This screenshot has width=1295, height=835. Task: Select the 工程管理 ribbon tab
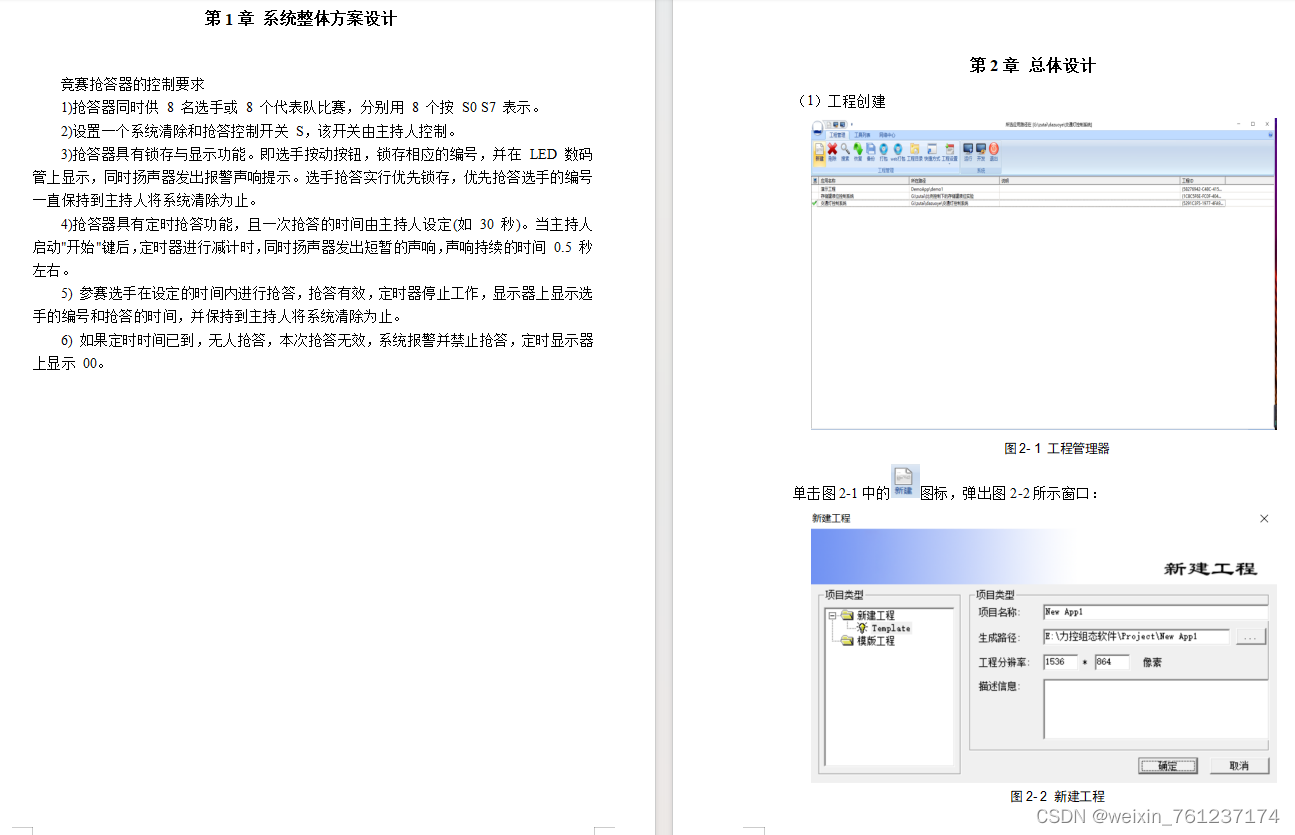[x=837, y=135]
